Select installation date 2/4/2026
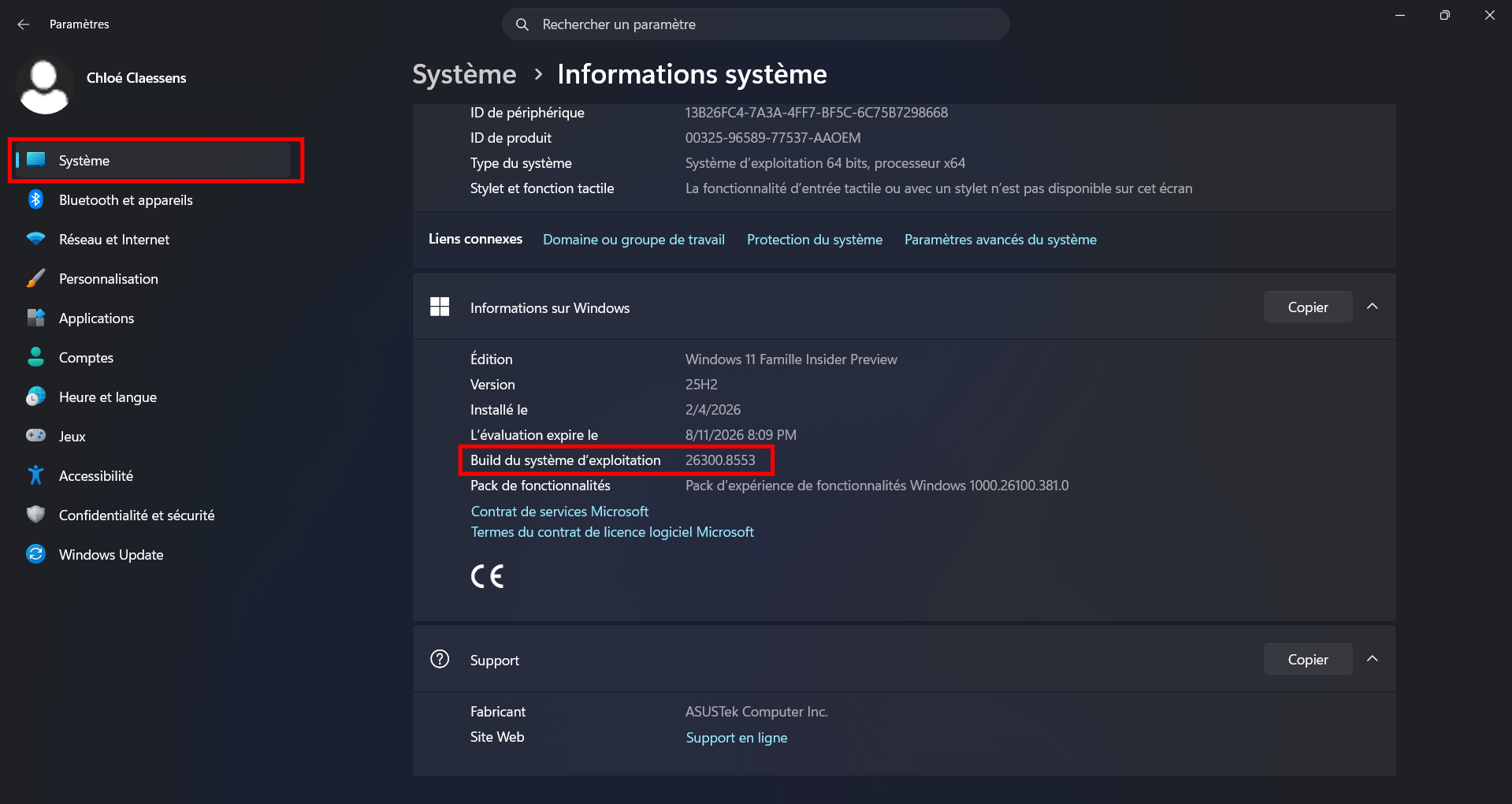 713,410
